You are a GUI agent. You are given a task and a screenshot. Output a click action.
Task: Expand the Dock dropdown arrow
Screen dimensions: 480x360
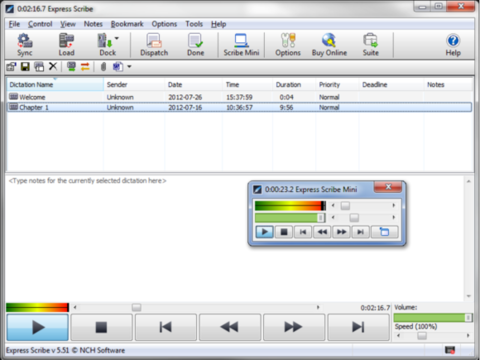click(117, 38)
